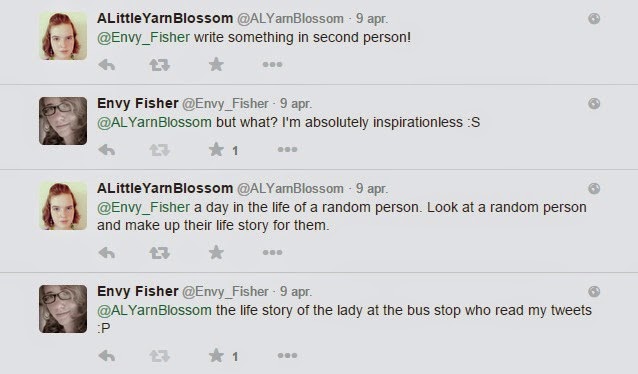Open more options on "write something in second person" tweet
638x374 pixels.
coord(272,64)
